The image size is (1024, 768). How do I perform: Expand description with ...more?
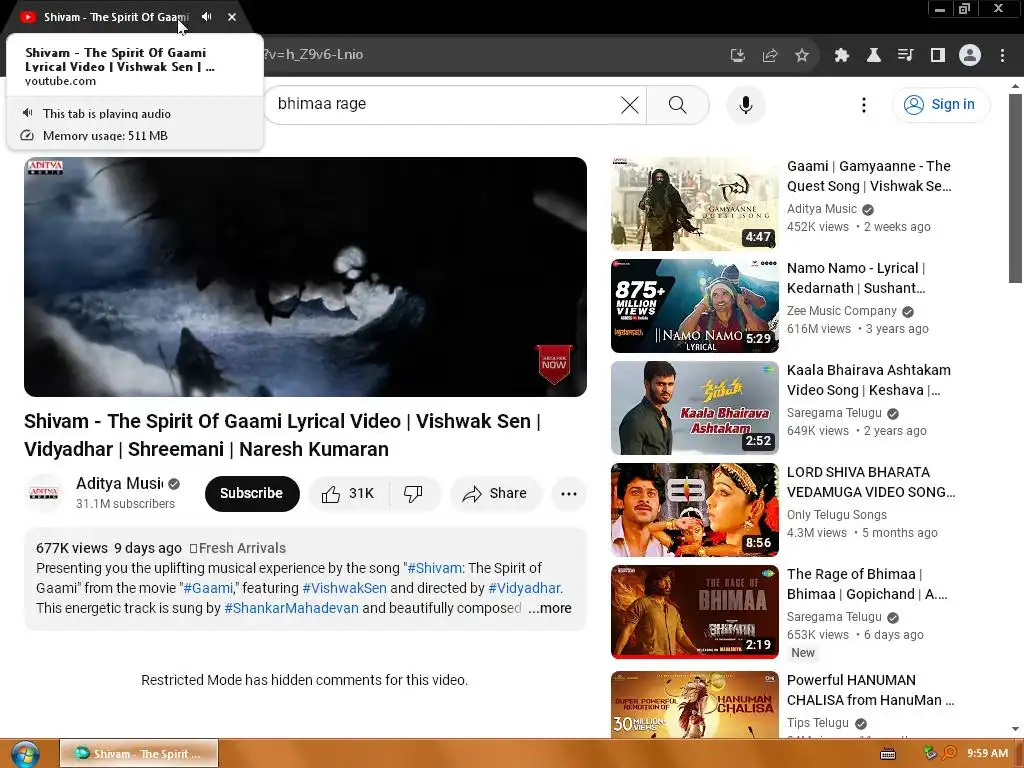(550, 609)
